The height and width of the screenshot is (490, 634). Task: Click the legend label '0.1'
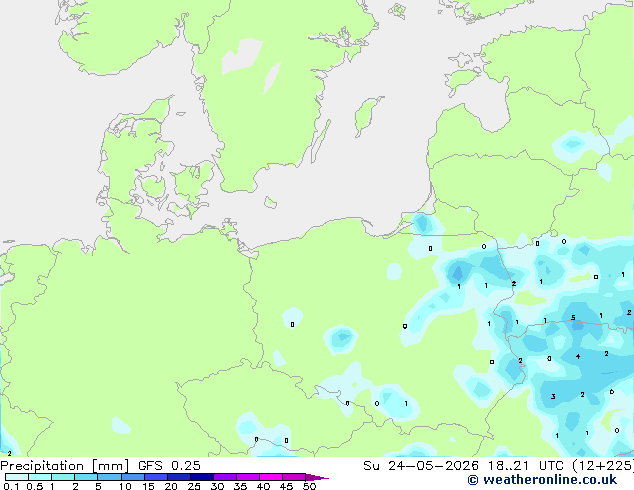coord(11,486)
